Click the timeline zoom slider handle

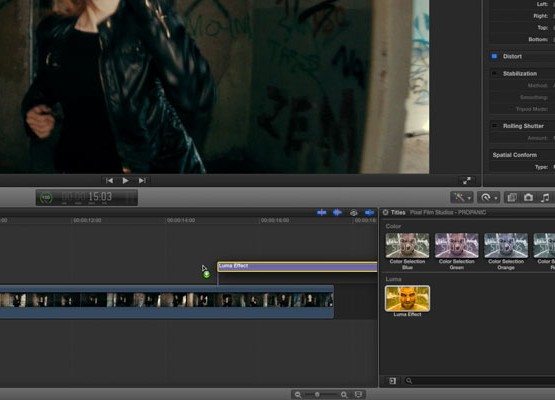pyautogui.click(x=317, y=394)
